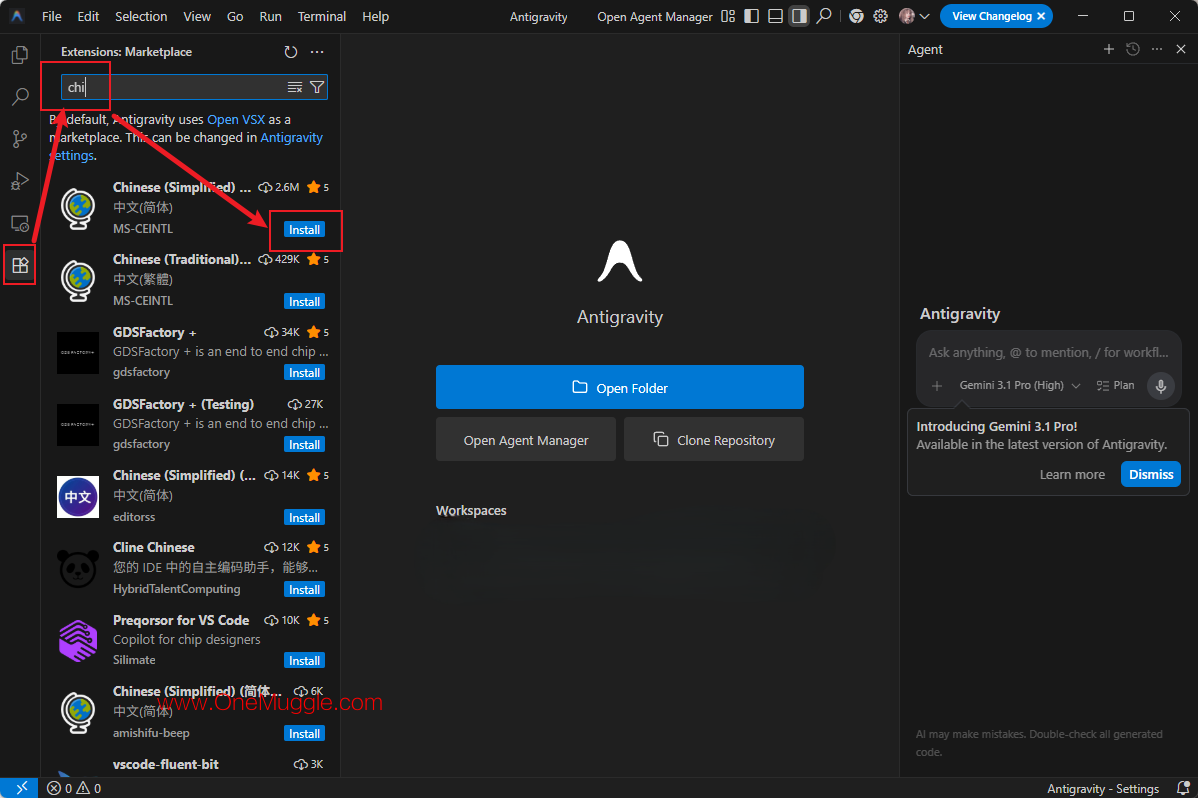Open the Run menu
1198x798 pixels.
(x=270, y=16)
